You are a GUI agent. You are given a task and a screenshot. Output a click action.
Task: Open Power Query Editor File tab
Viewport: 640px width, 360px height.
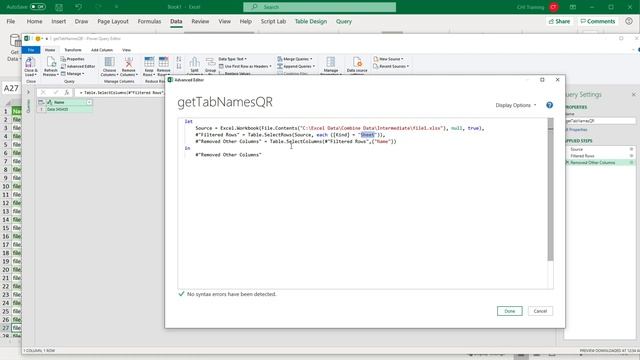[31, 50]
